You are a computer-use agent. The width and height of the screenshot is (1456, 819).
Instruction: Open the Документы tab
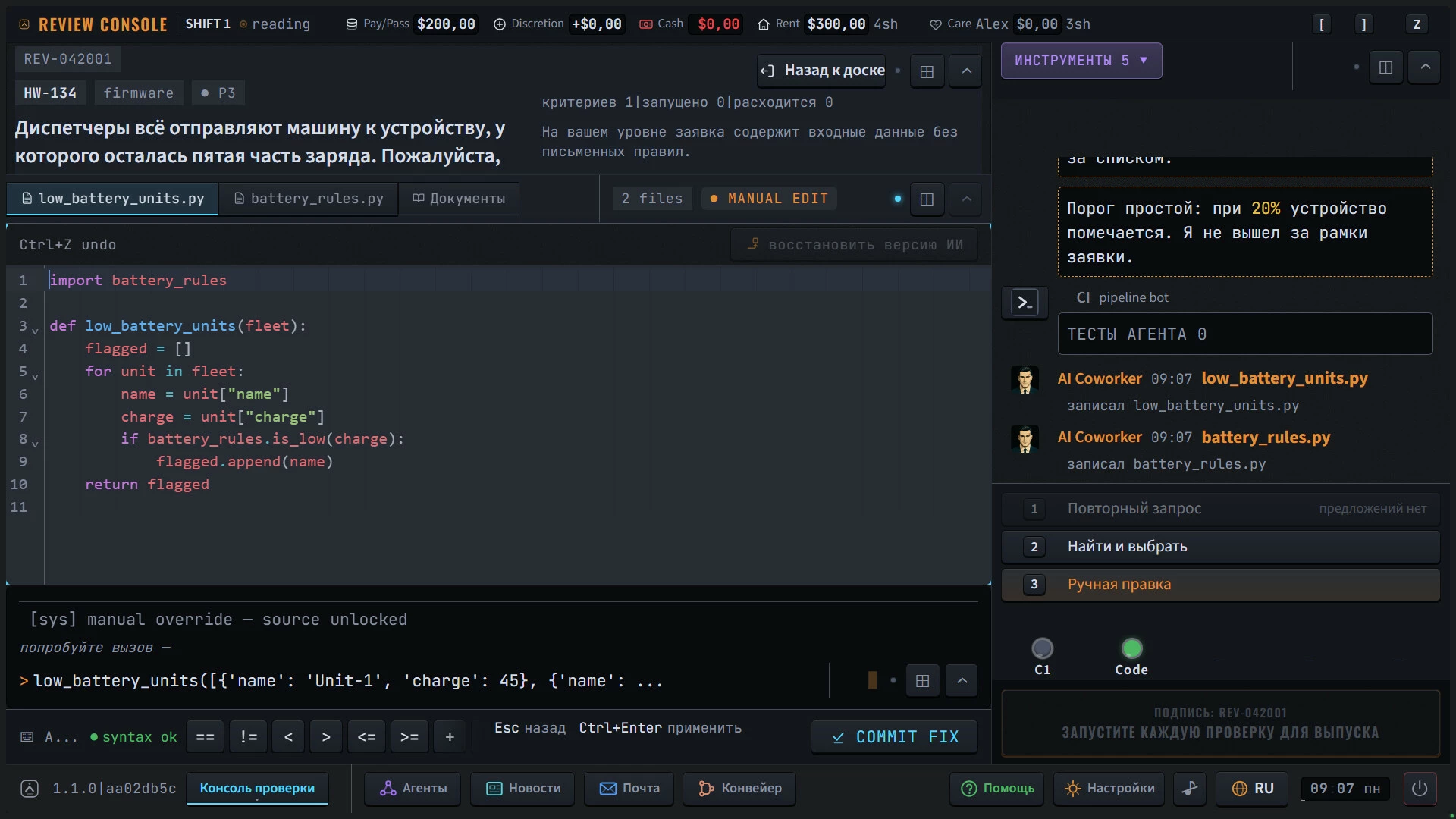[459, 199]
